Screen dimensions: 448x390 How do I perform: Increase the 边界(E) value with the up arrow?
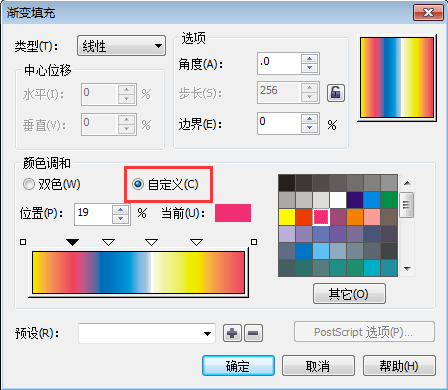pos(309,118)
